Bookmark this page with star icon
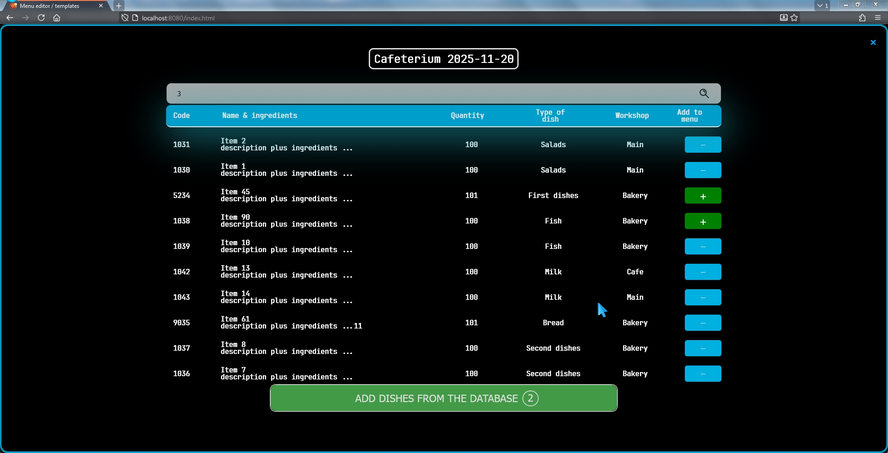 [x=793, y=17]
